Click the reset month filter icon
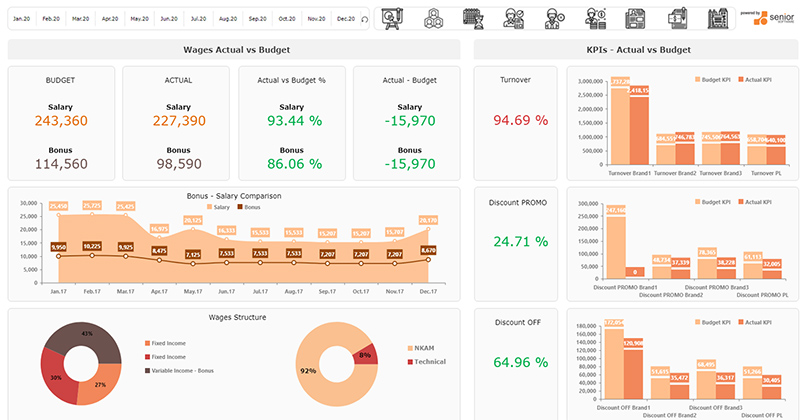800x420 pixels. pyautogui.click(x=364, y=19)
